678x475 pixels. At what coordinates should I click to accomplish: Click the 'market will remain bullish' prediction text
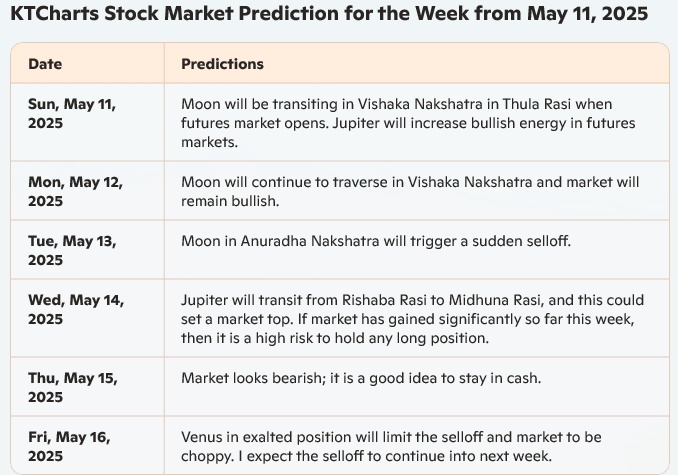point(410,191)
